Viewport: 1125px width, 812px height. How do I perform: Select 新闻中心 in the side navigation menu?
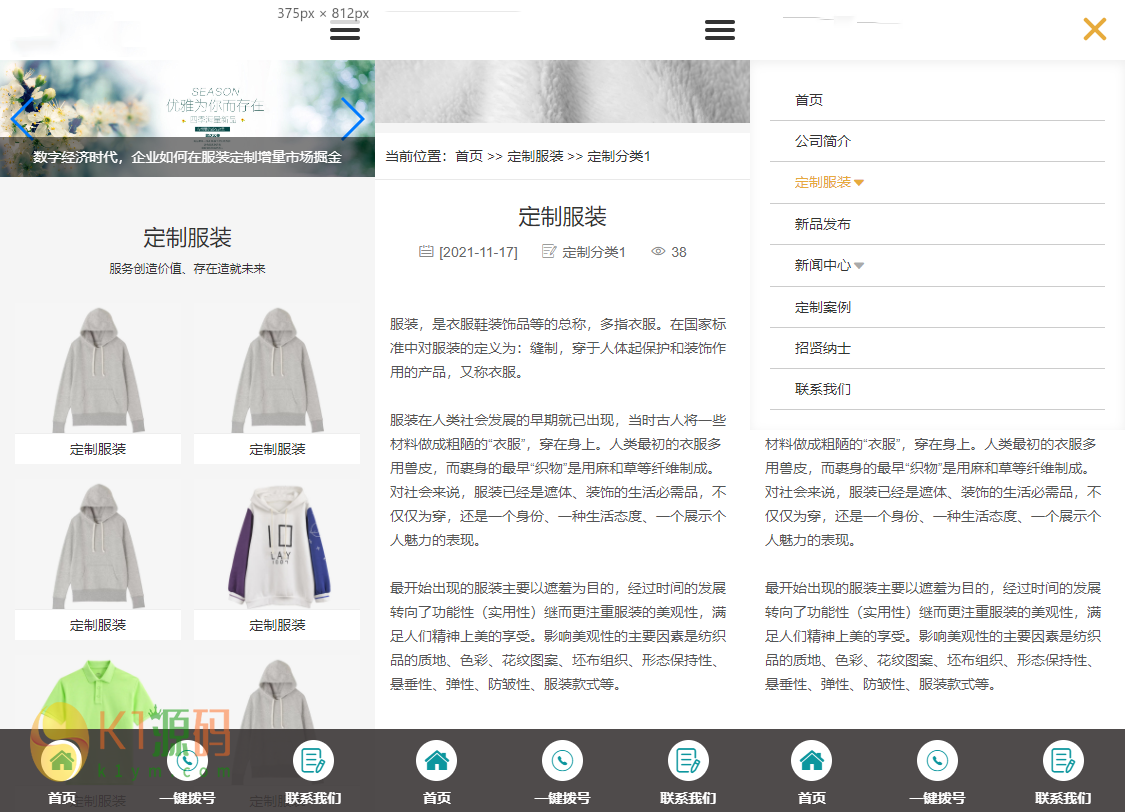[x=822, y=265]
